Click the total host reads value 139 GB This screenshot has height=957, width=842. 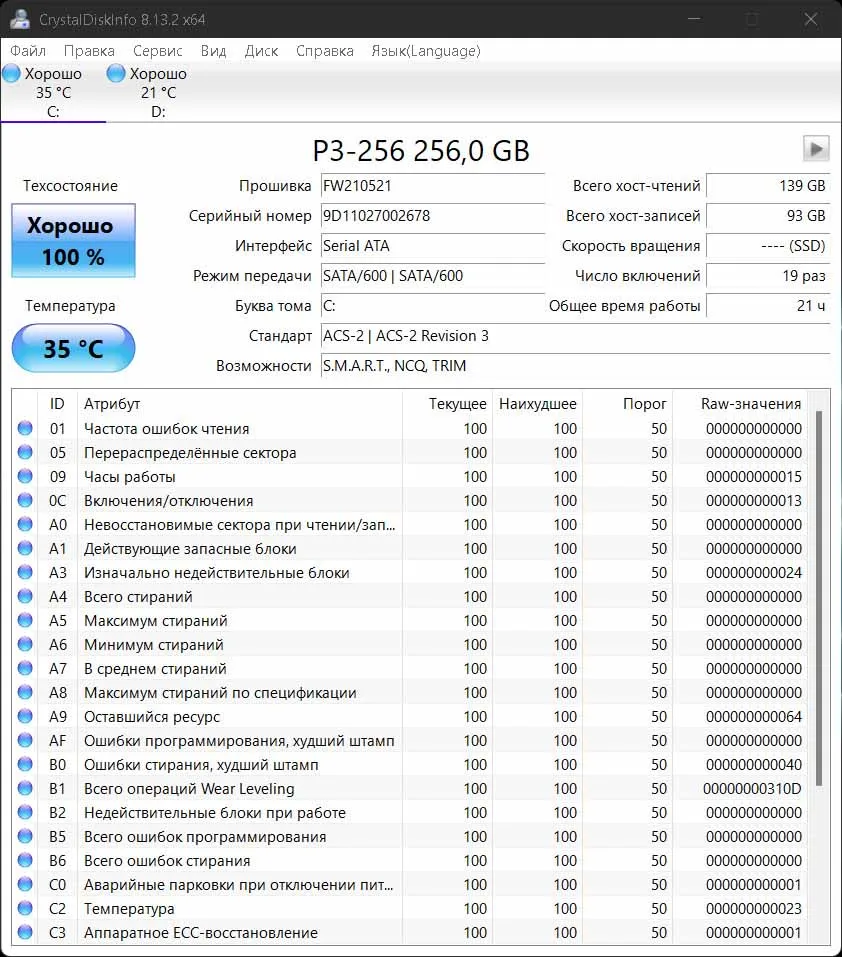768,186
